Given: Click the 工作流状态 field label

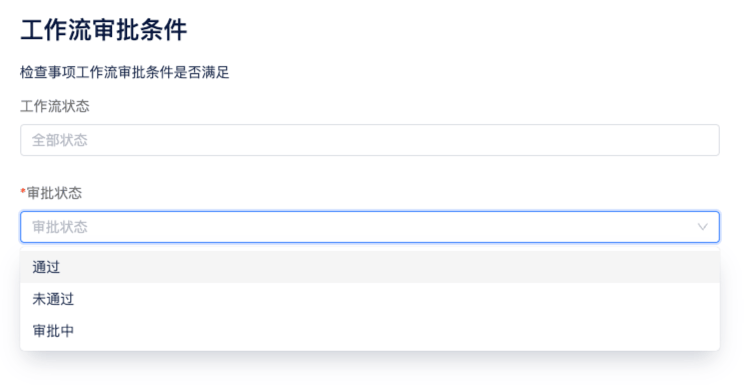Looking at the screenshot, I should [55, 106].
